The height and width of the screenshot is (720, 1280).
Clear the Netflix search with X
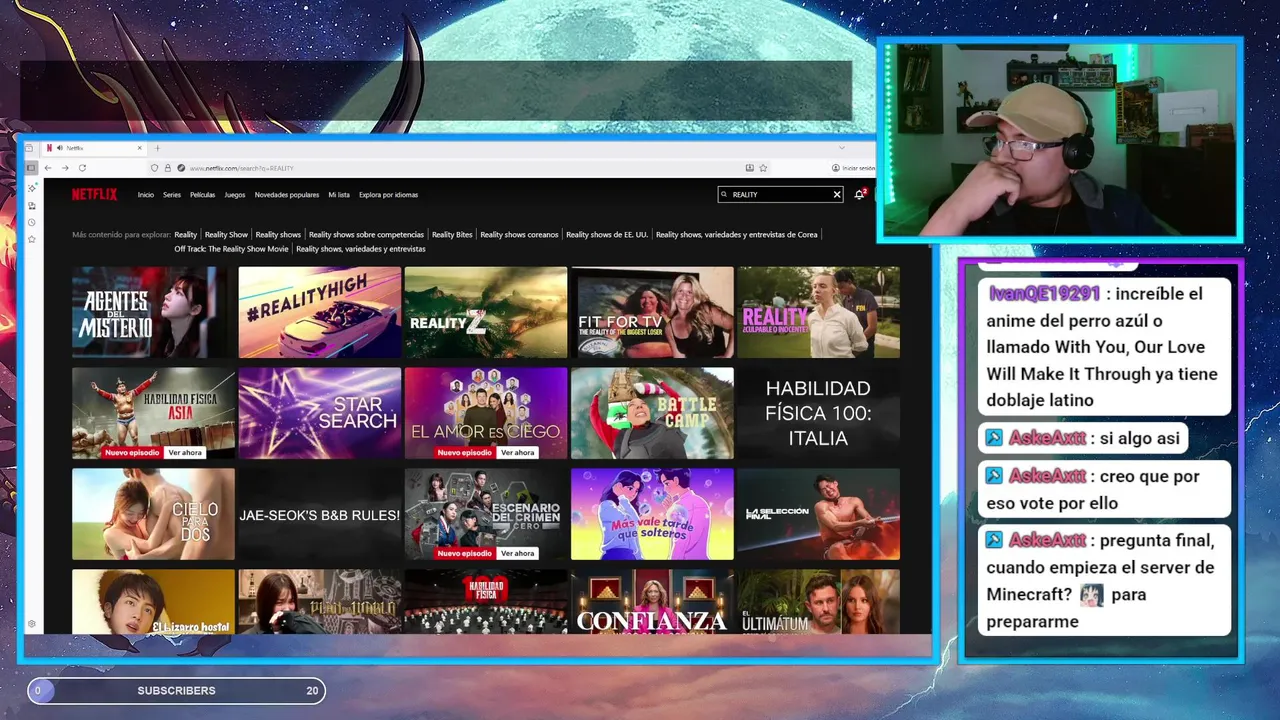coord(837,195)
